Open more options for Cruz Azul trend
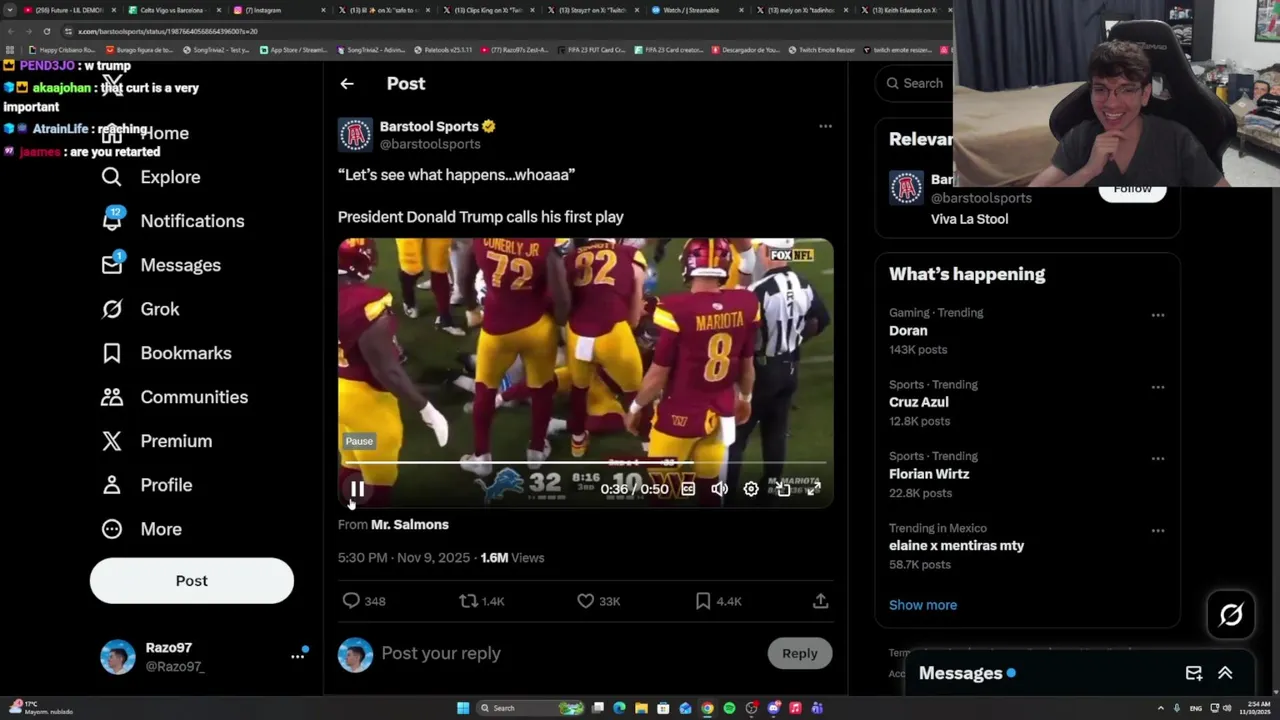 (1157, 387)
